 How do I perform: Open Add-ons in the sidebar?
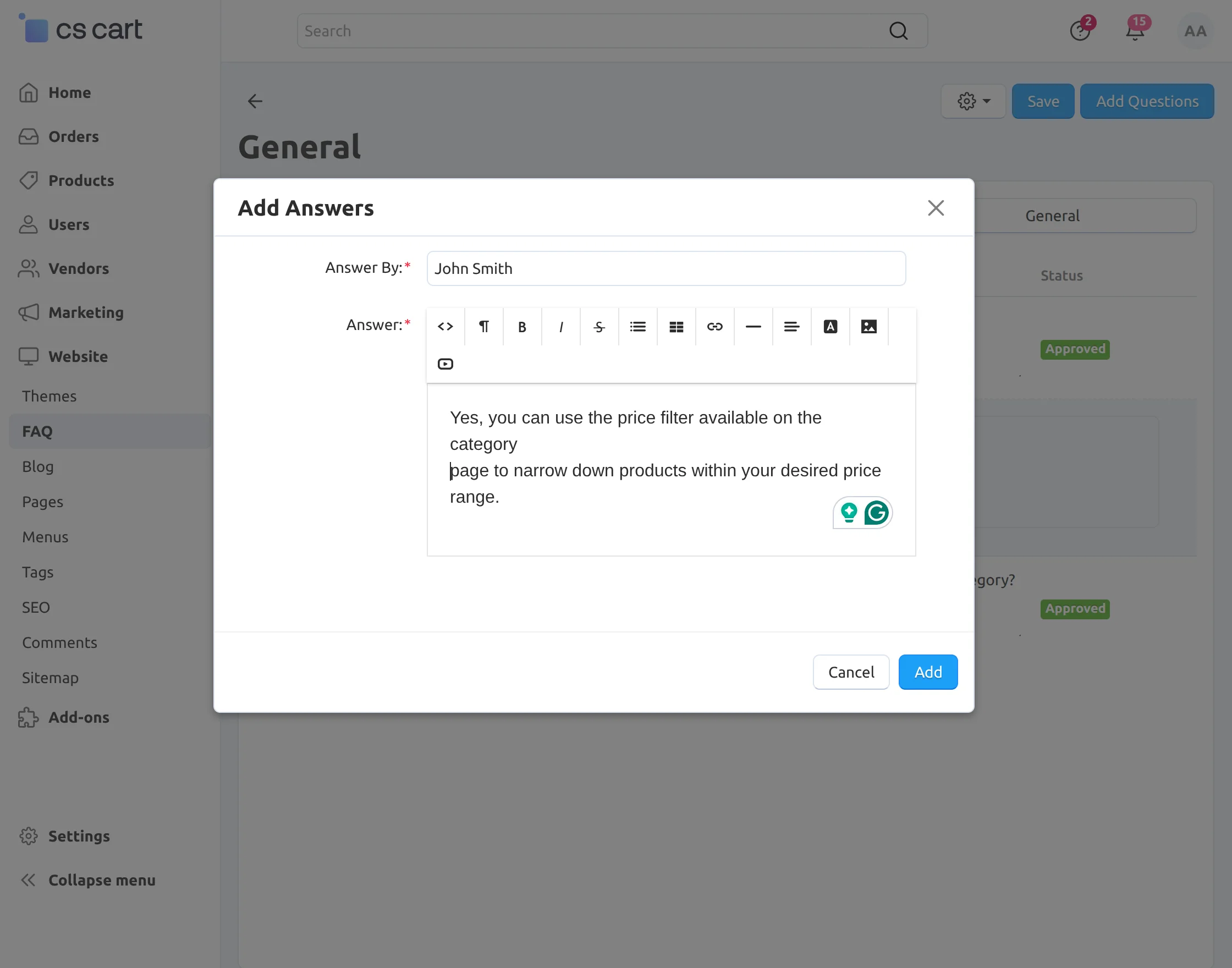[63, 718]
